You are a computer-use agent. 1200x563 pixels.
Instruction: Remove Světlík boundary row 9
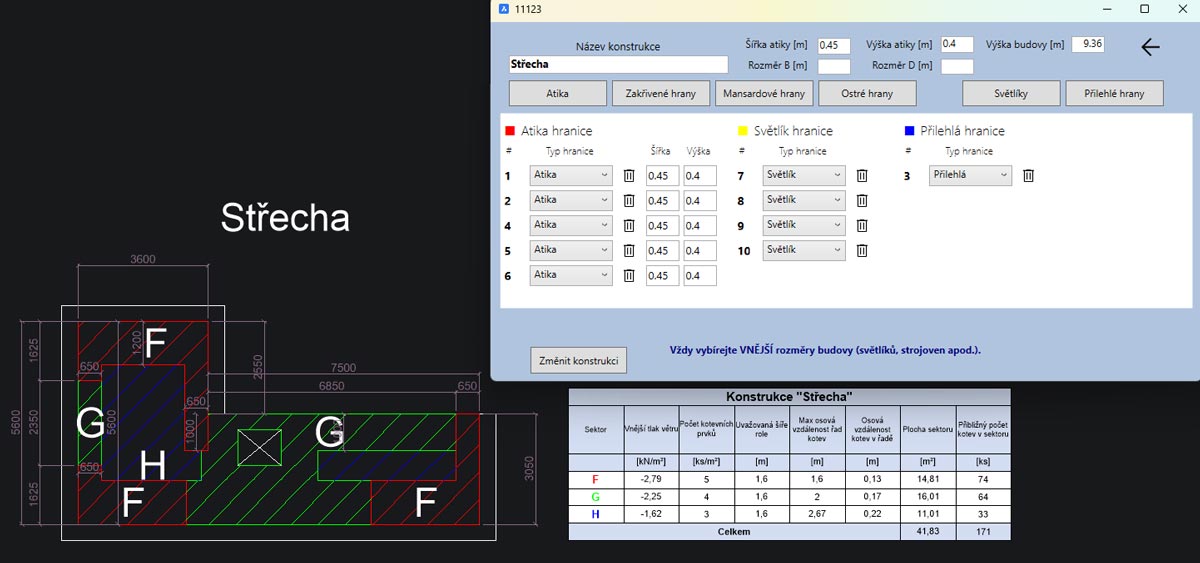point(861,226)
